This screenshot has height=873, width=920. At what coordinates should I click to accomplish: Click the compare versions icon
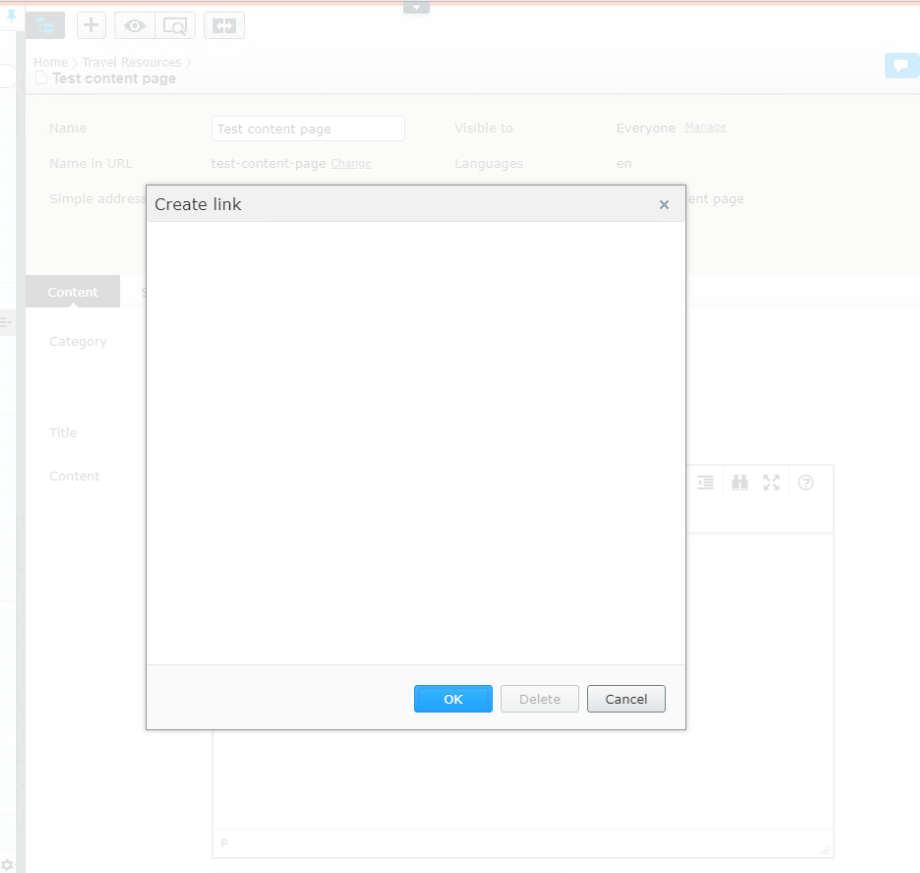223,25
